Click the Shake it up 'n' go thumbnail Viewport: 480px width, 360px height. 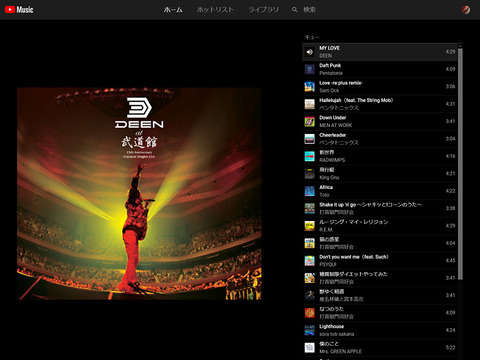coord(310,208)
